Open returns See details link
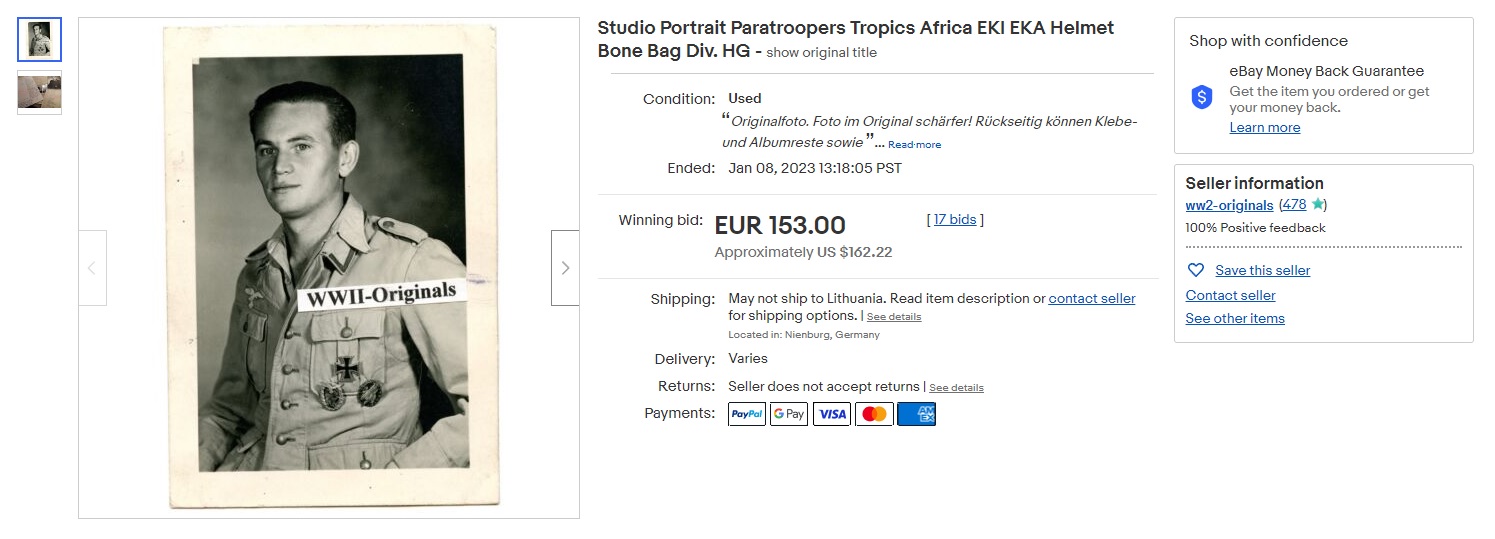 point(956,388)
